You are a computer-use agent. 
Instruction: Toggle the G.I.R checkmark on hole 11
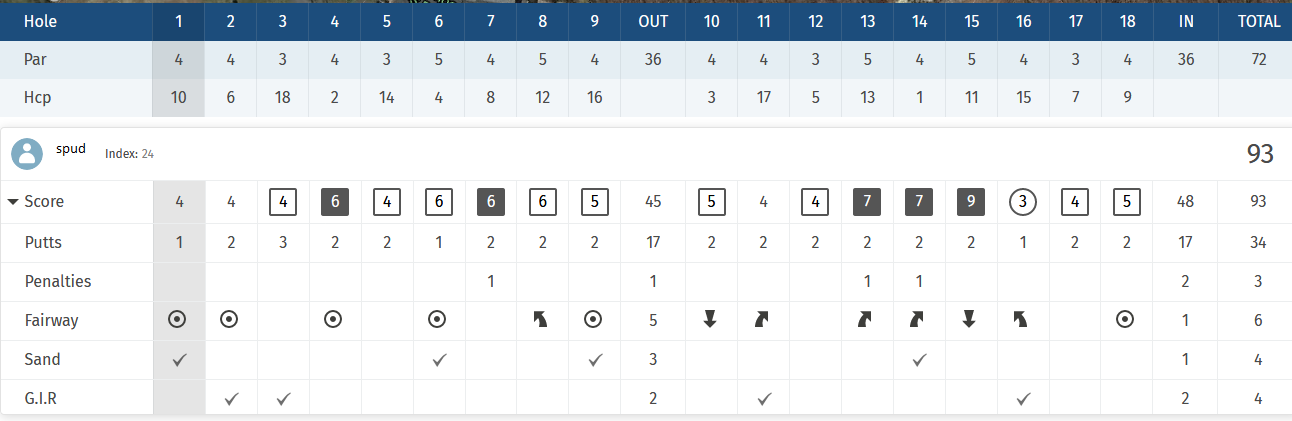tap(763, 398)
